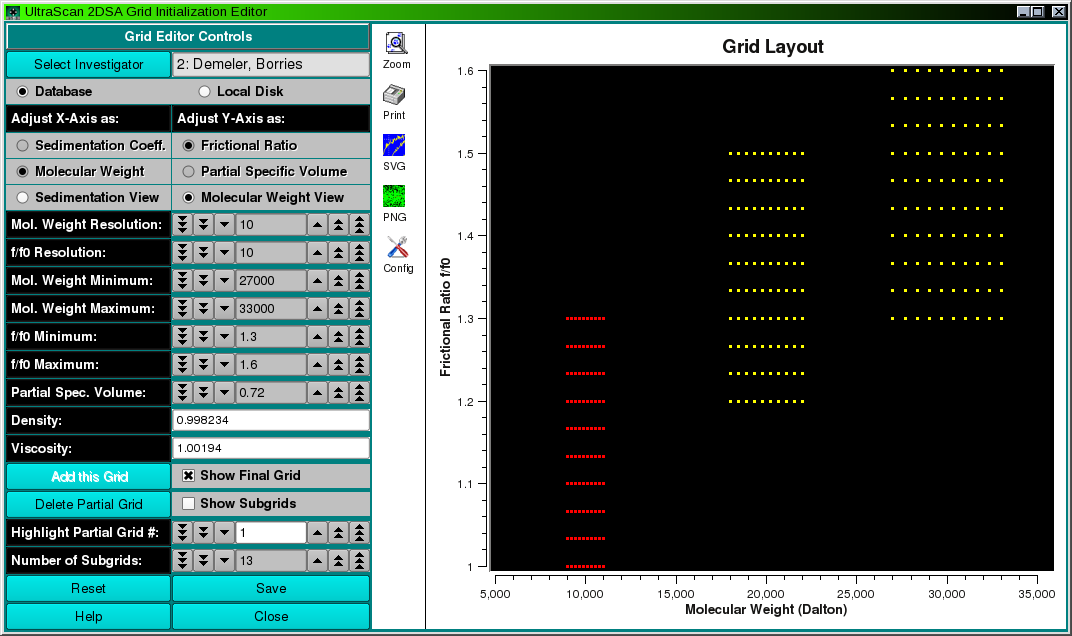The width and height of the screenshot is (1072, 636).
Task: Double-arrow increase Mol. Weight Maximum
Action: click(x=338, y=308)
